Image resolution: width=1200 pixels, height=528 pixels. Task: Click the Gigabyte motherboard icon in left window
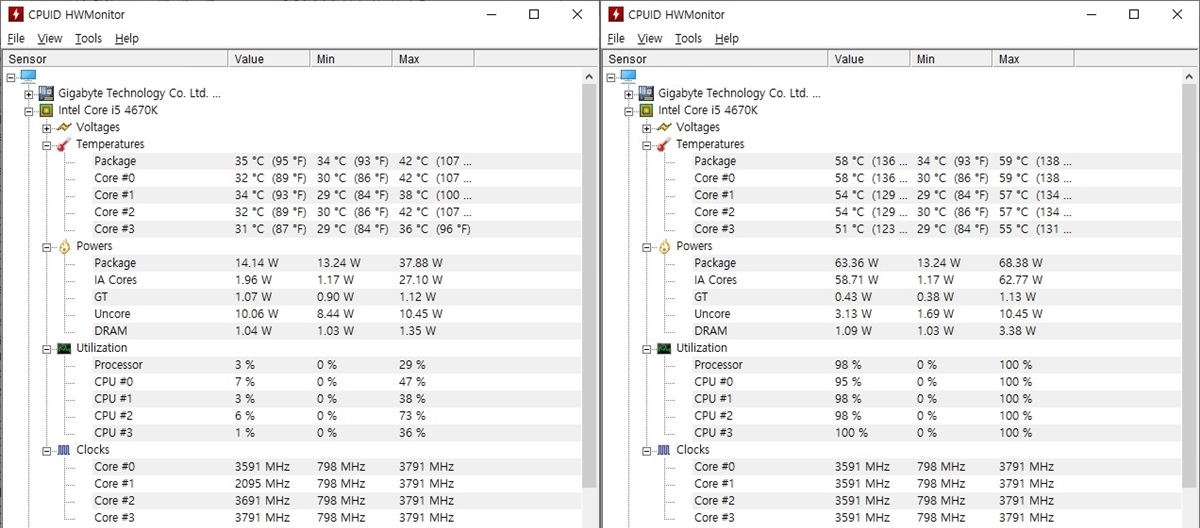[x=45, y=93]
